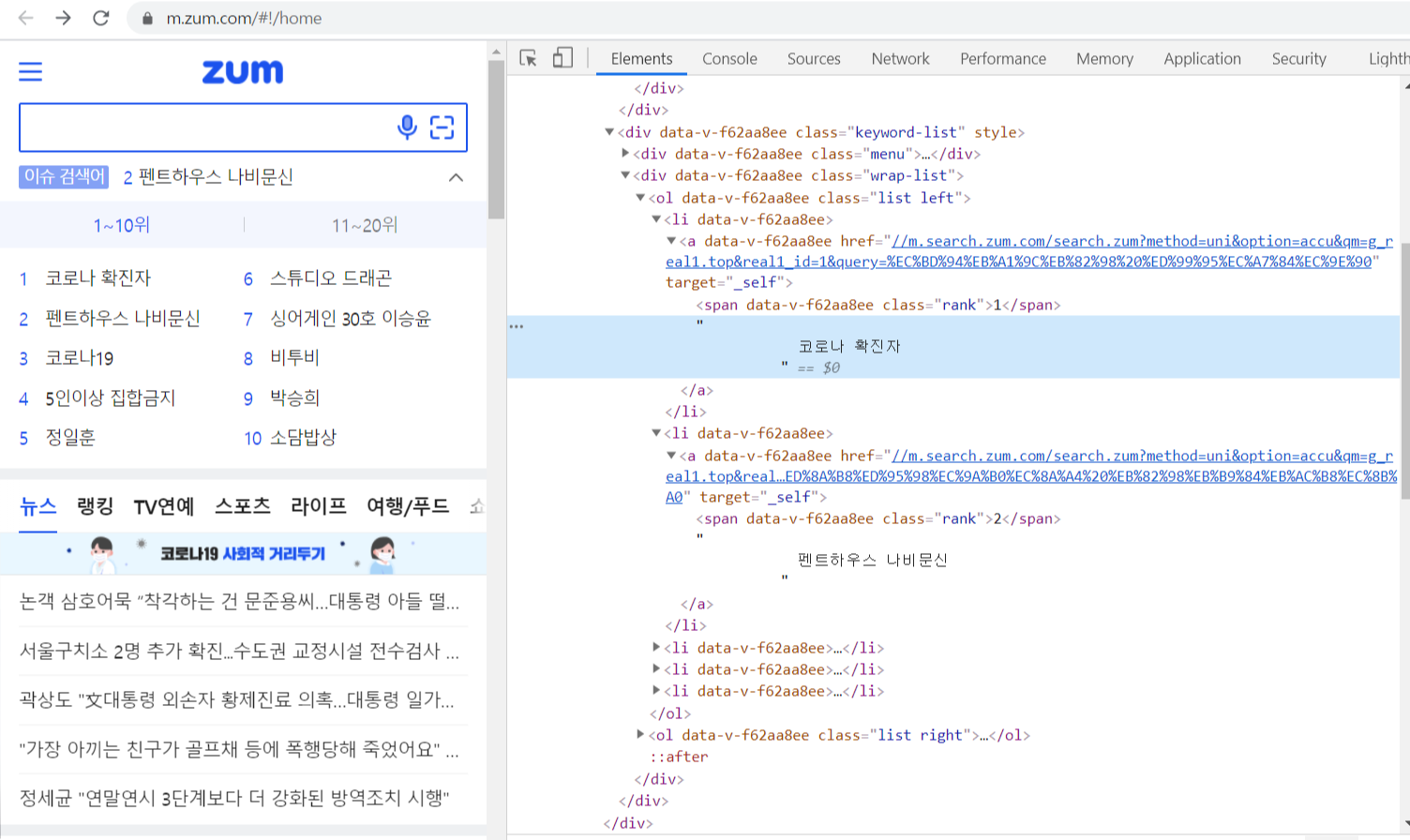Expand the last collapsed li node
Viewport: 1410px width, 840px height.
click(656, 691)
